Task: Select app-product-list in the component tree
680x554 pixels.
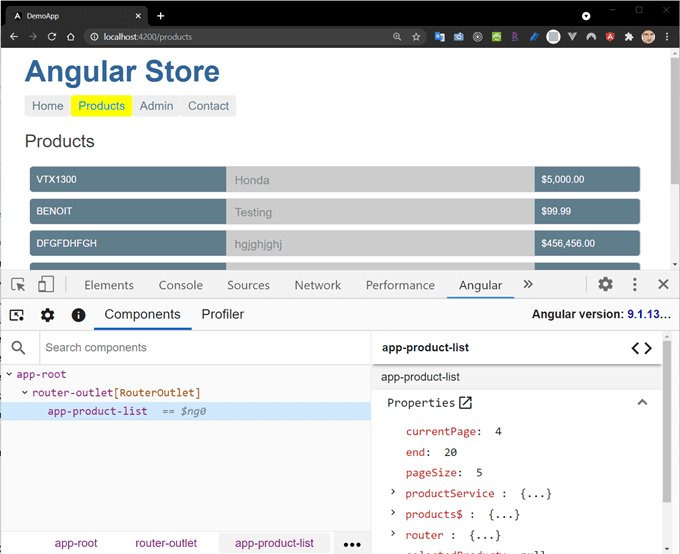Action: (186, 411)
